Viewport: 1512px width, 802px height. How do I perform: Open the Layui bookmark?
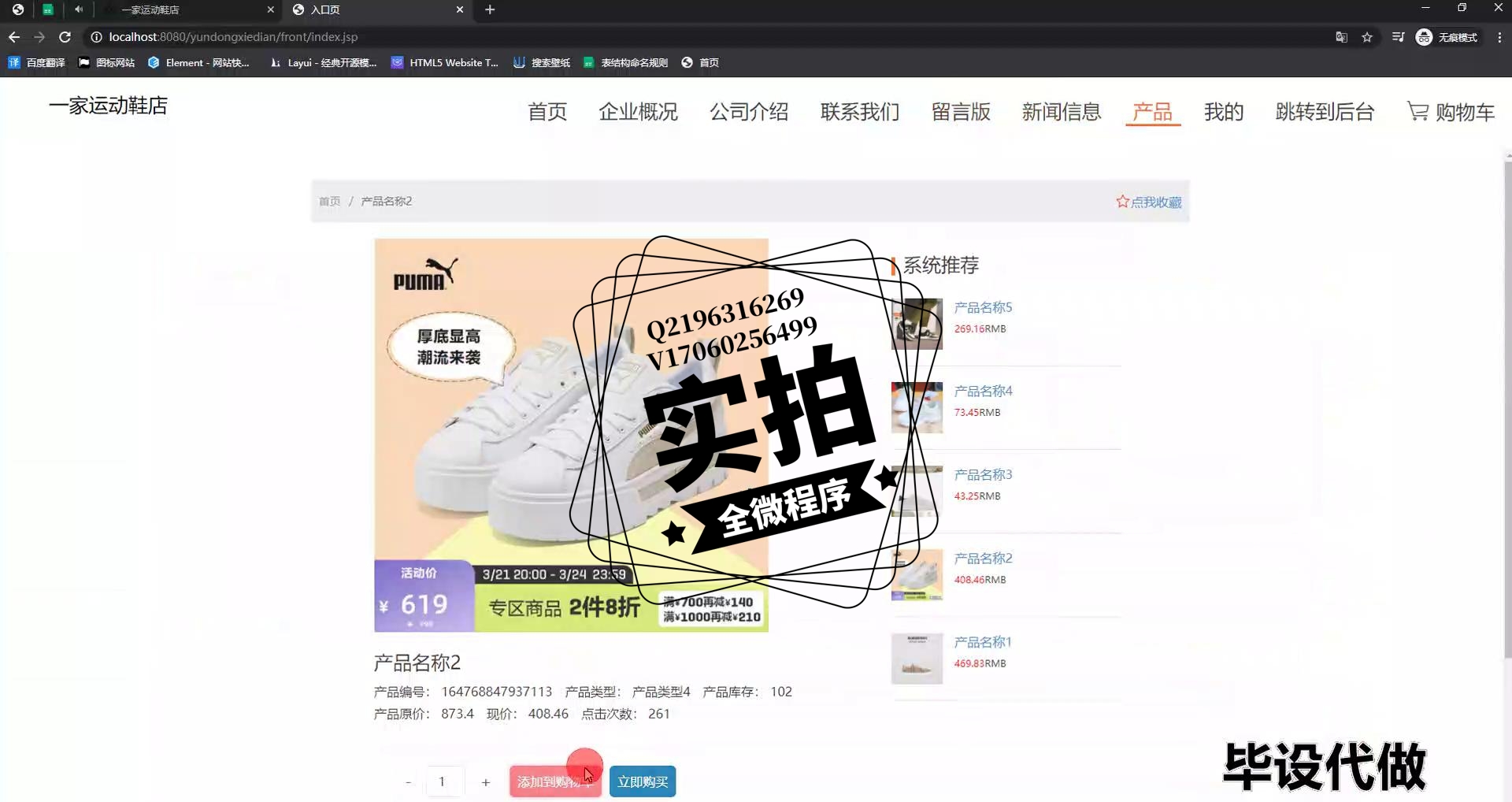pyautogui.click(x=323, y=62)
